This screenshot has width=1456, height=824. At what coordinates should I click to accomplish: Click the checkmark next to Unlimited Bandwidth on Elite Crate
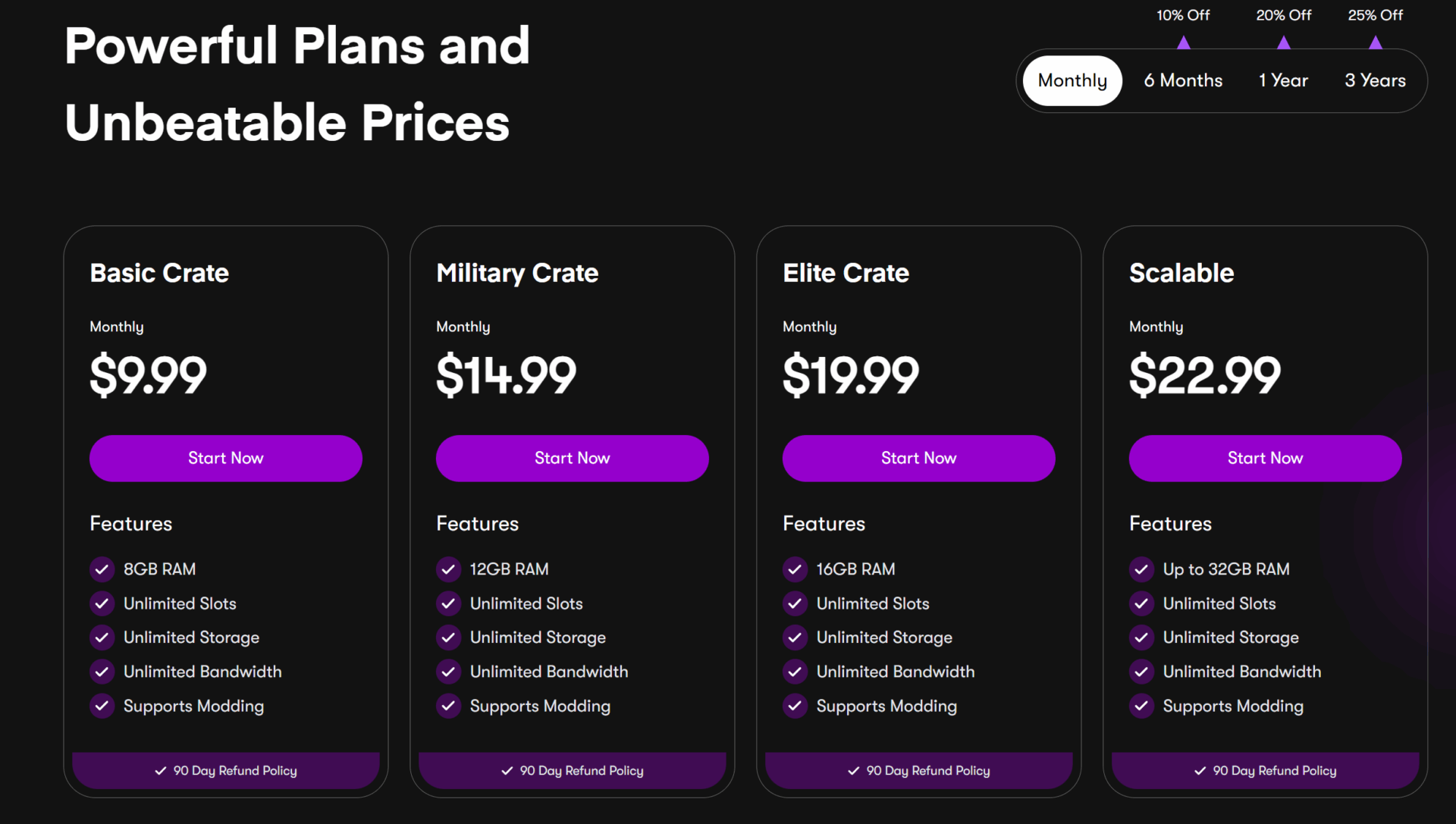click(x=795, y=672)
